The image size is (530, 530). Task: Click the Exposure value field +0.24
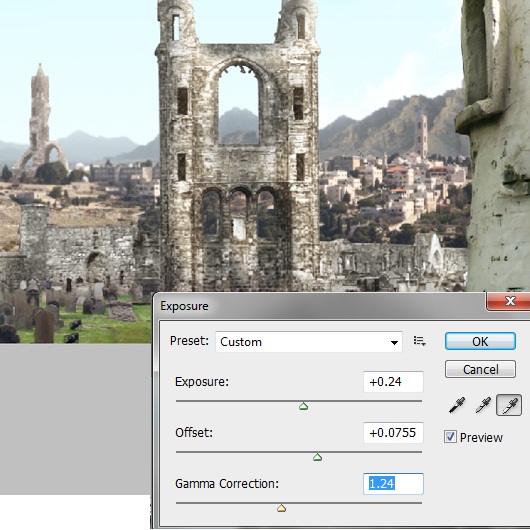click(393, 382)
